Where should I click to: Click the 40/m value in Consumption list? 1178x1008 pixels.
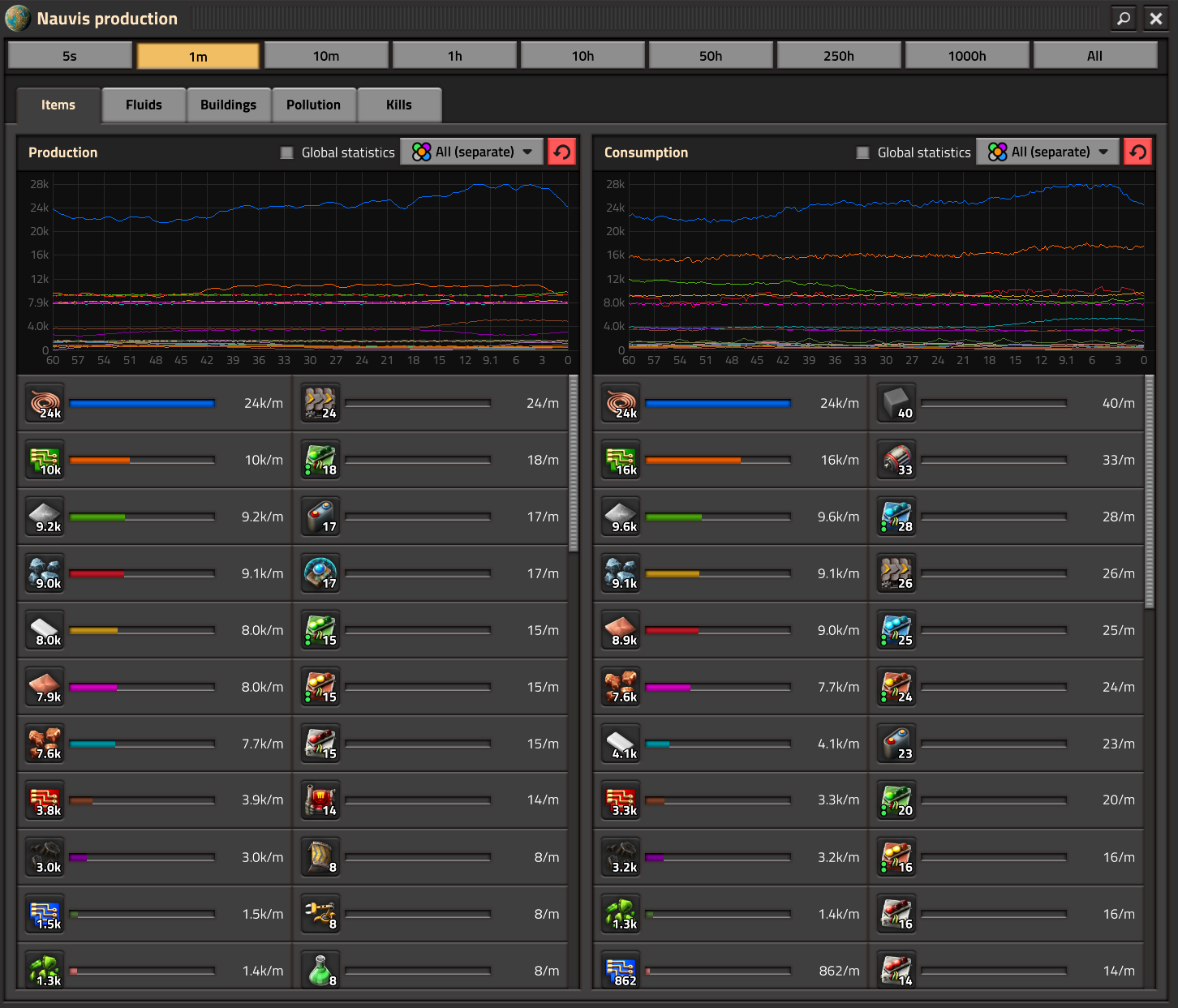pyautogui.click(x=1119, y=403)
